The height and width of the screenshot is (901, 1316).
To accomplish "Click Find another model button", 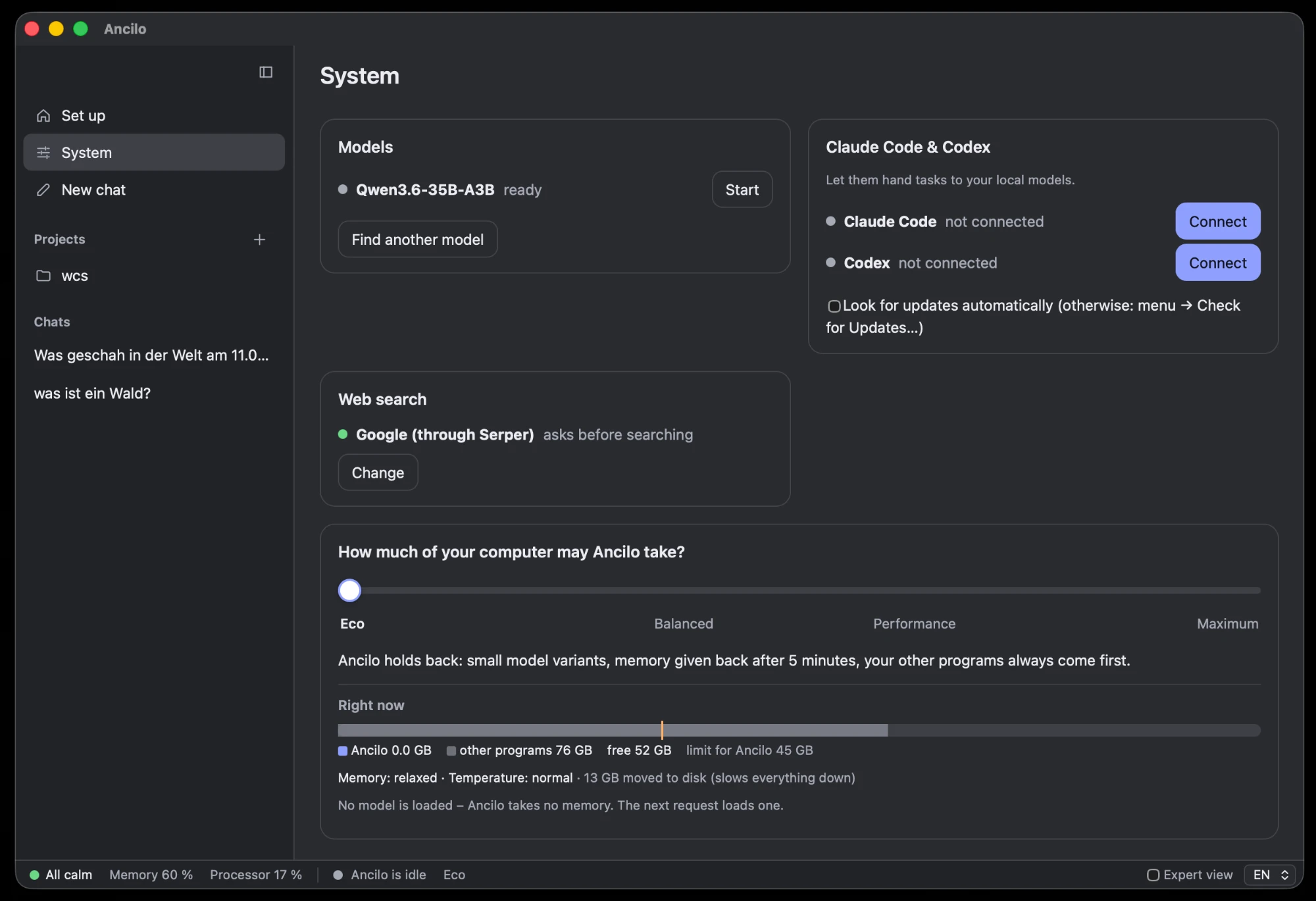I will tap(418, 240).
